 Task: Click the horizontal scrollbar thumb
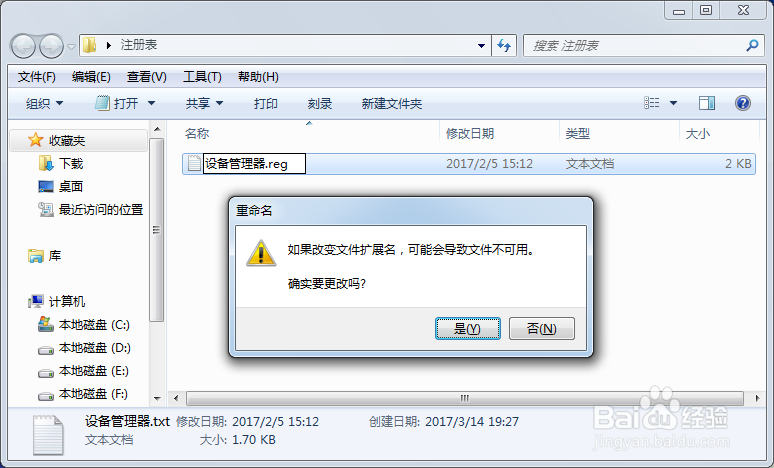pos(464,398)
